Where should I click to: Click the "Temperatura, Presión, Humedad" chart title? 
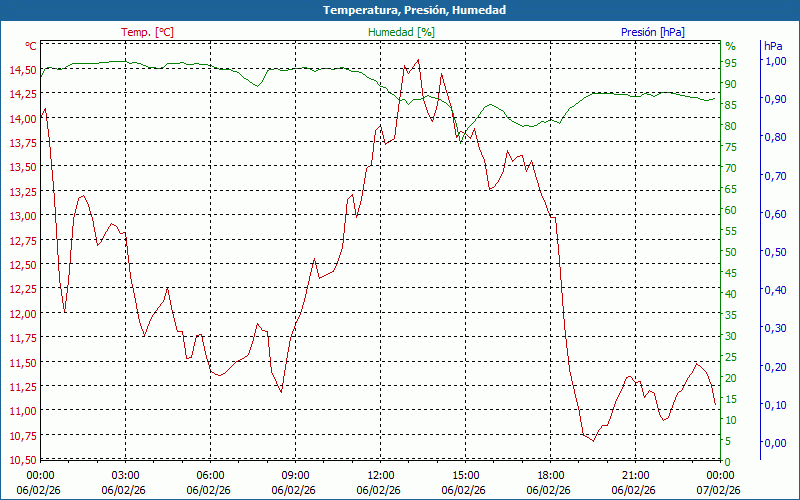[400, 10]
